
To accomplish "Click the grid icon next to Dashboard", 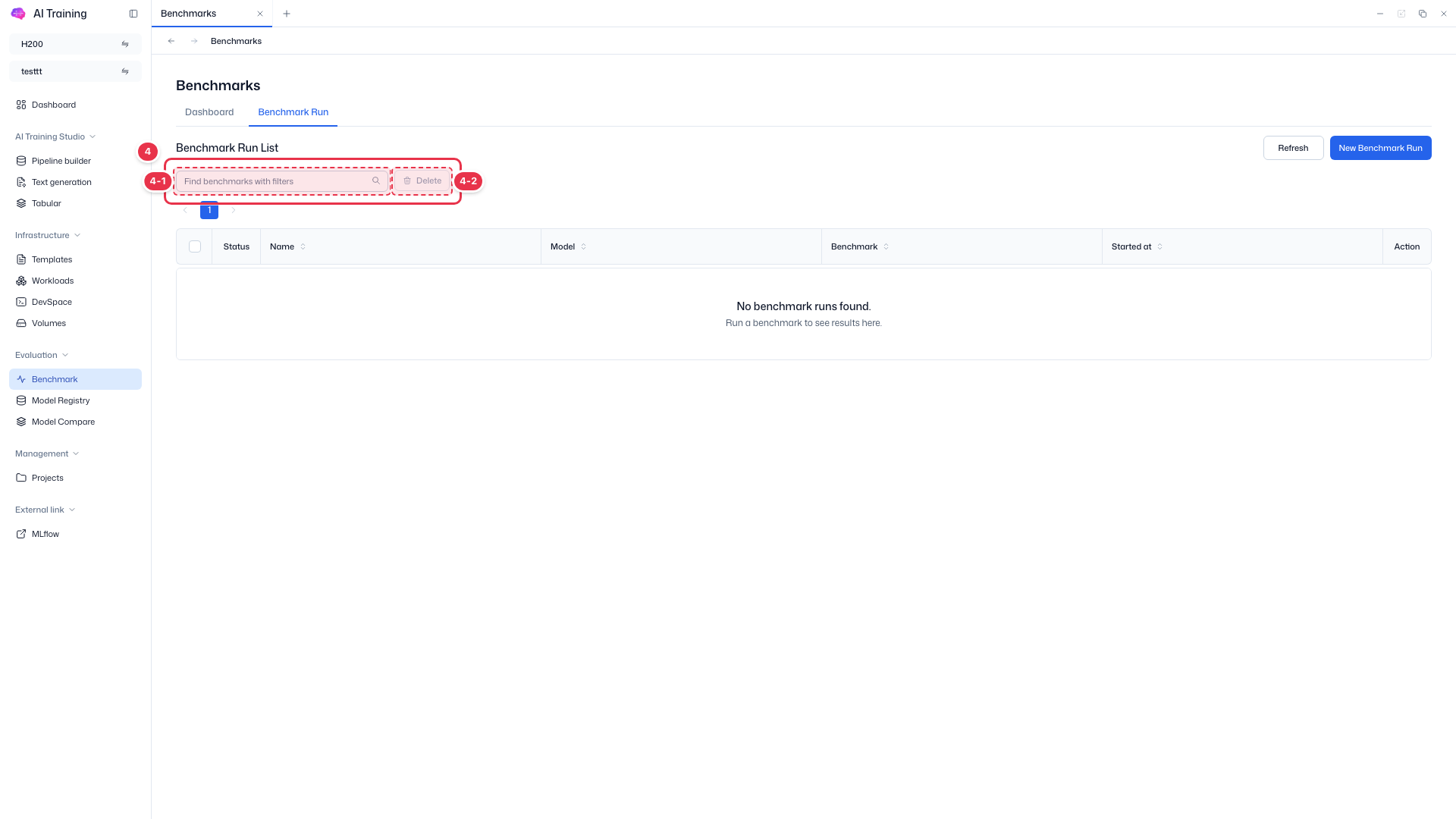I will [21, 105].
